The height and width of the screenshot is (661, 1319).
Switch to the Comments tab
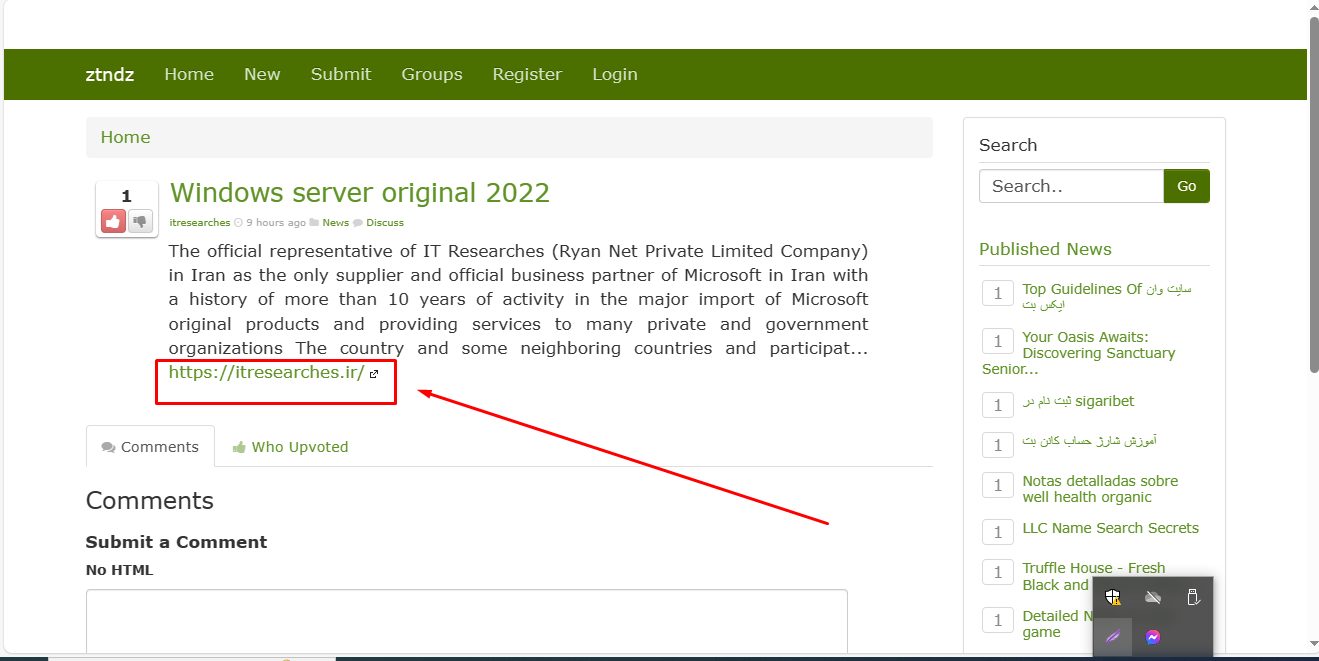[x=150, y=447]
